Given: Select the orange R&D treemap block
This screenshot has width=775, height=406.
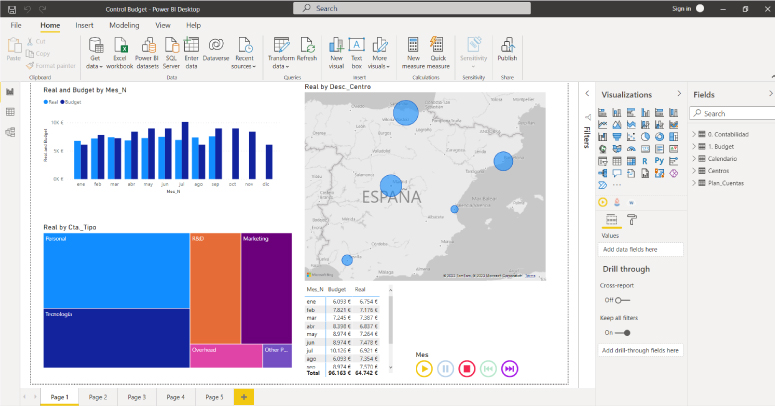Looking at the screenshot, I should 215,289.
